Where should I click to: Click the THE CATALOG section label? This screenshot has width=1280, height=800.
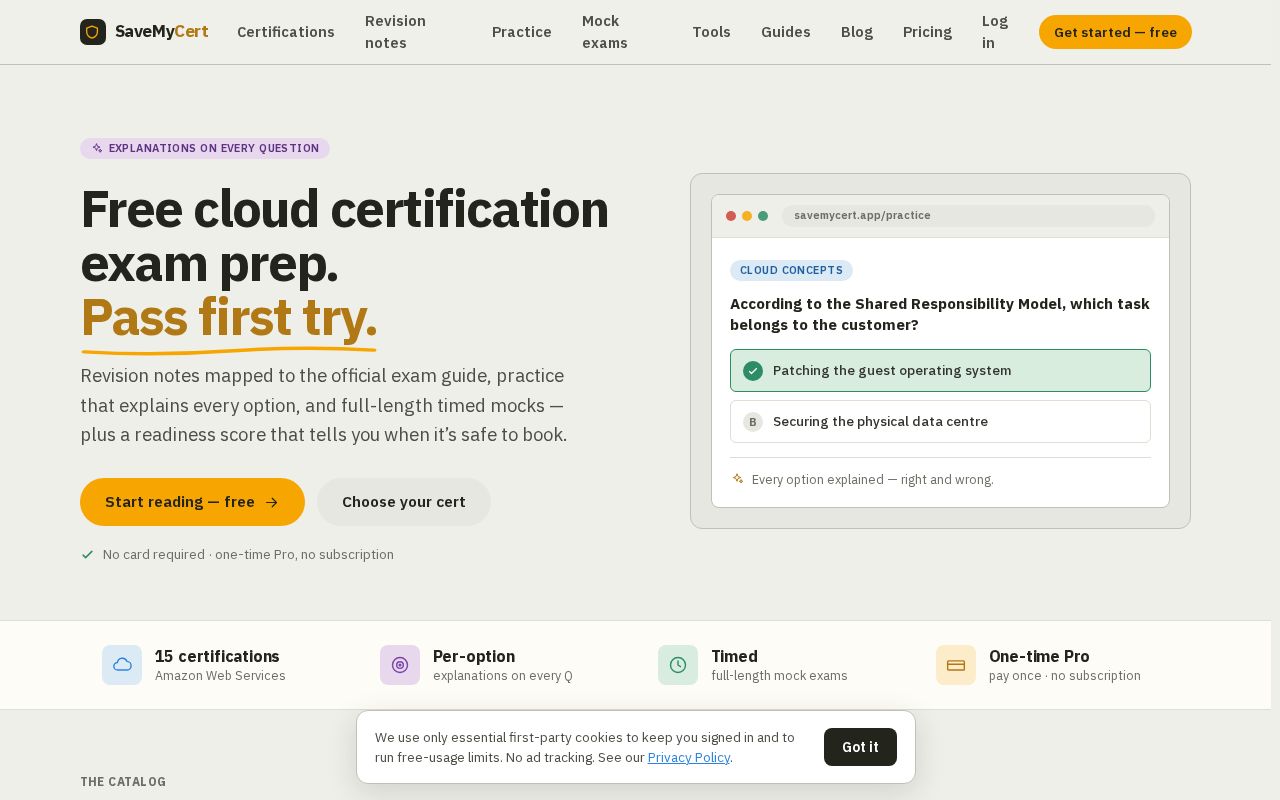coord(123,782)
